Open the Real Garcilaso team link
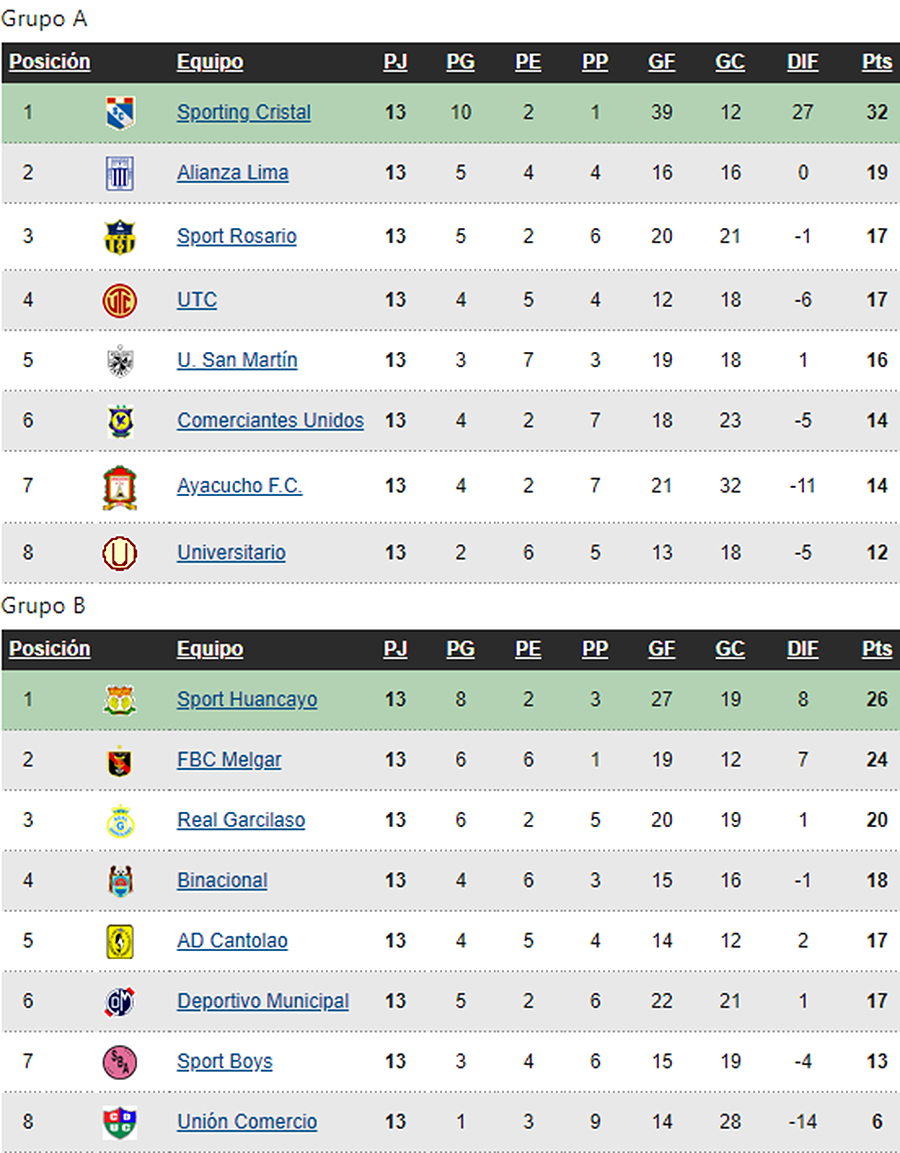The image size is (900, 1153). [241, 821]
